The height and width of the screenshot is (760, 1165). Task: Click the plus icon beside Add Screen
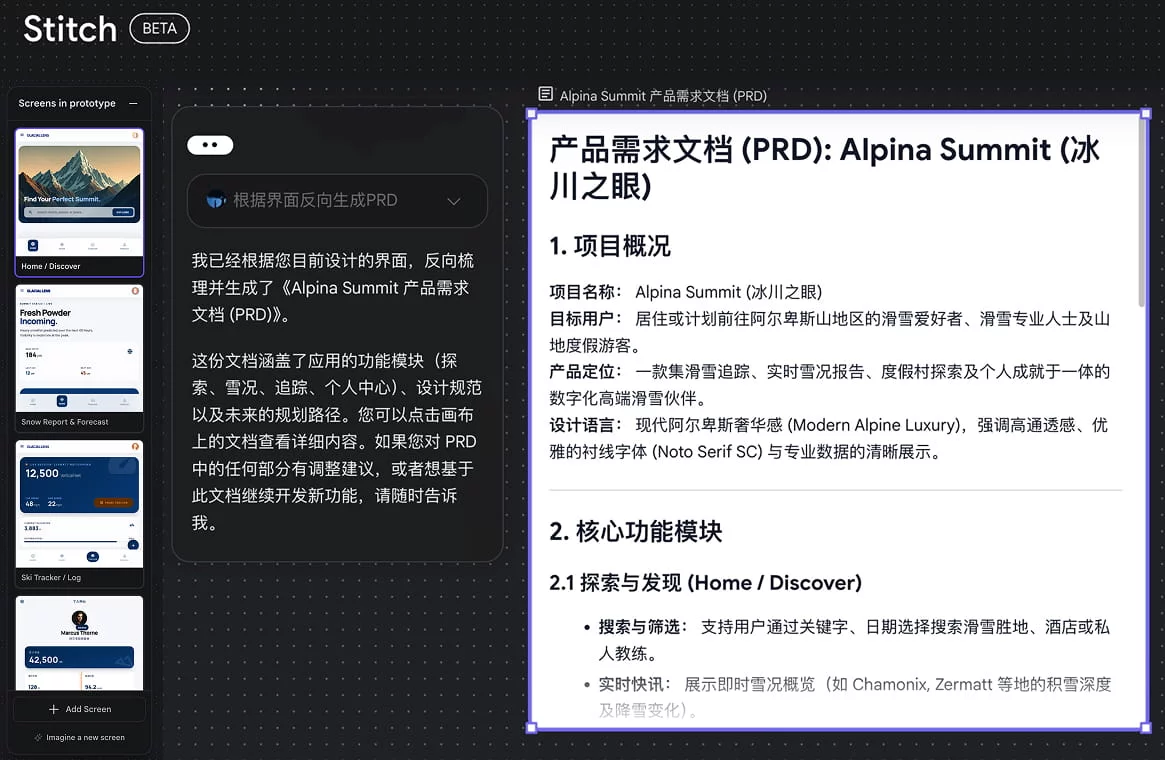[x=53, y=709]
